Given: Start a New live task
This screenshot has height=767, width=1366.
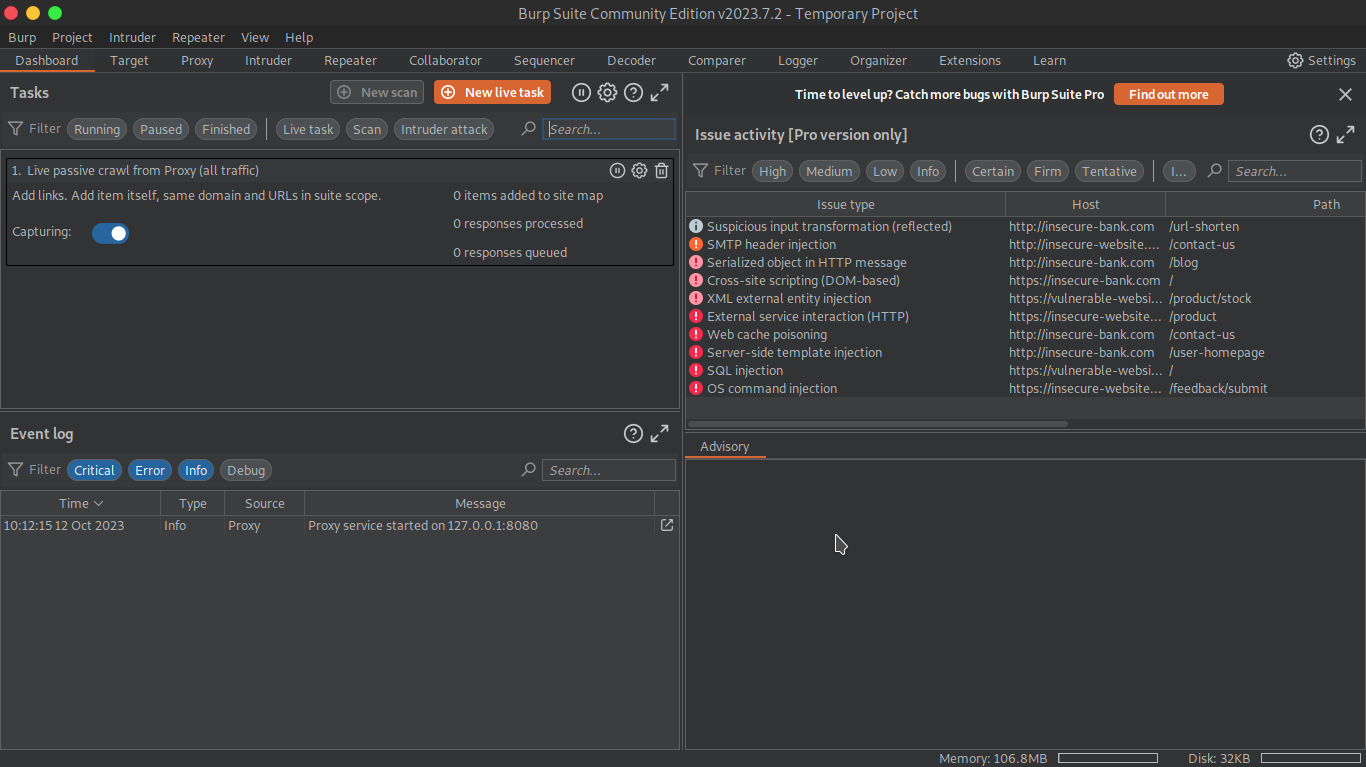Looking at the screenshot, I should (492, 91).
